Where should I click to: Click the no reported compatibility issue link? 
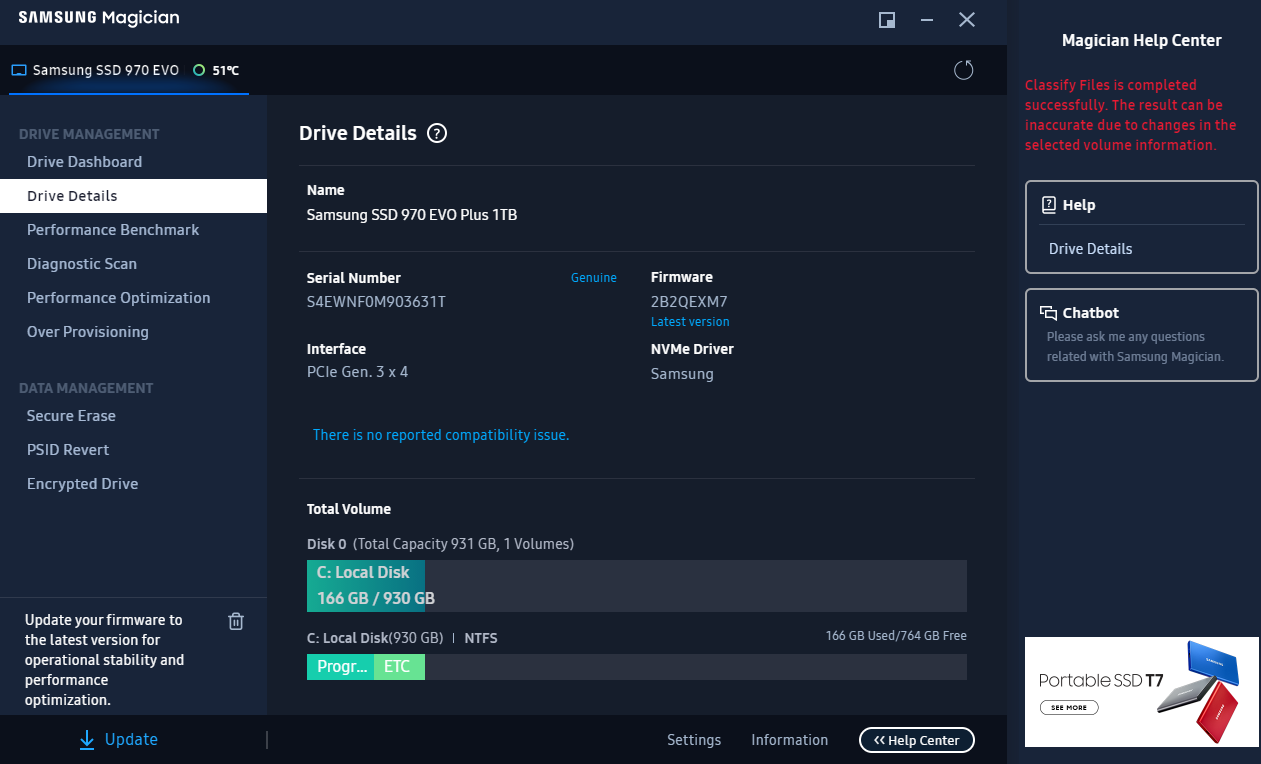pos(441,435)
